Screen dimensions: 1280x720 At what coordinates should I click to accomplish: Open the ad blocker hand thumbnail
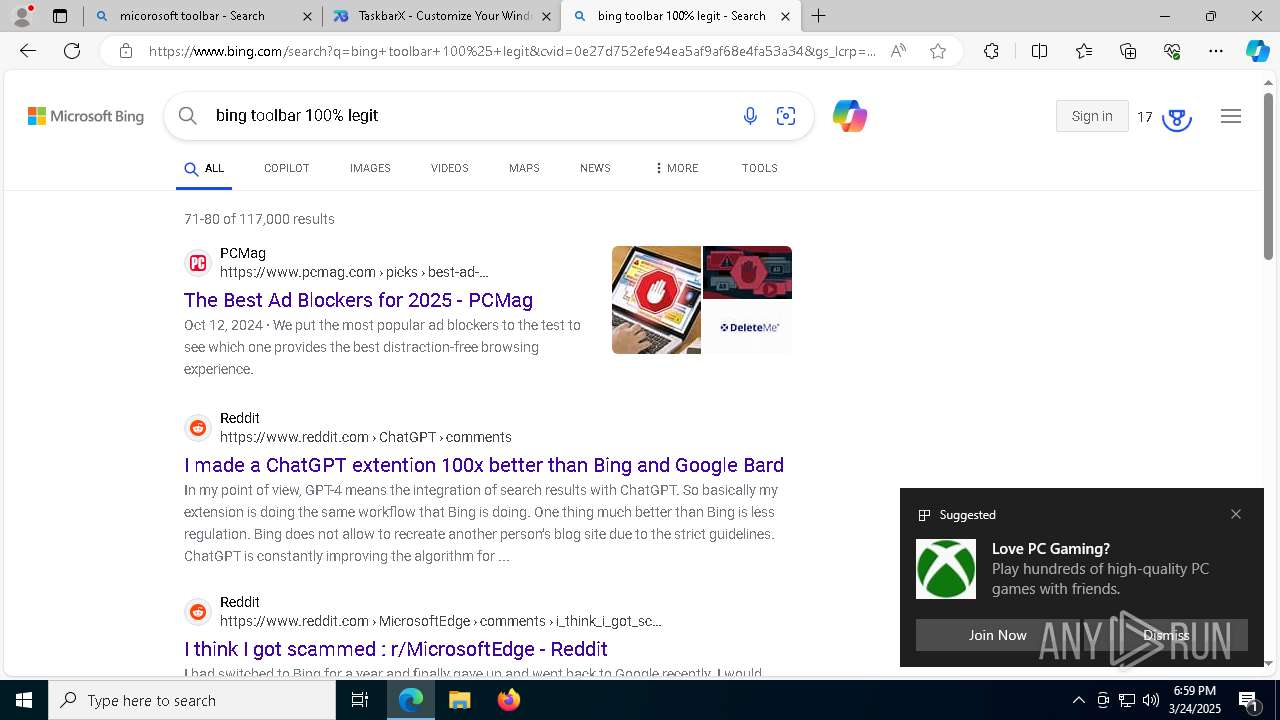coord(656,300)
